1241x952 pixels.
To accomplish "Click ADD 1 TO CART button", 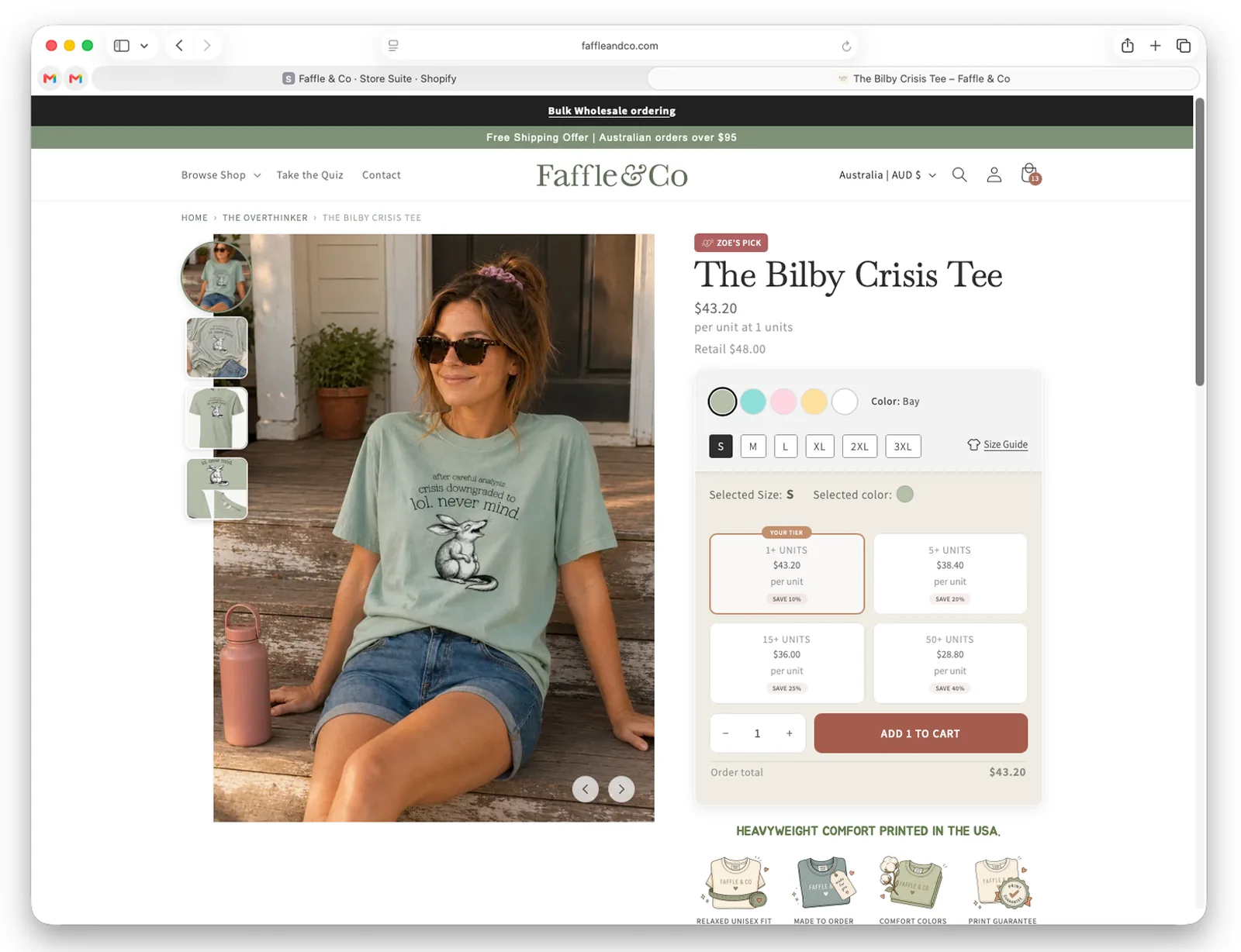I will pyautogui.click(x=921, y=733).
